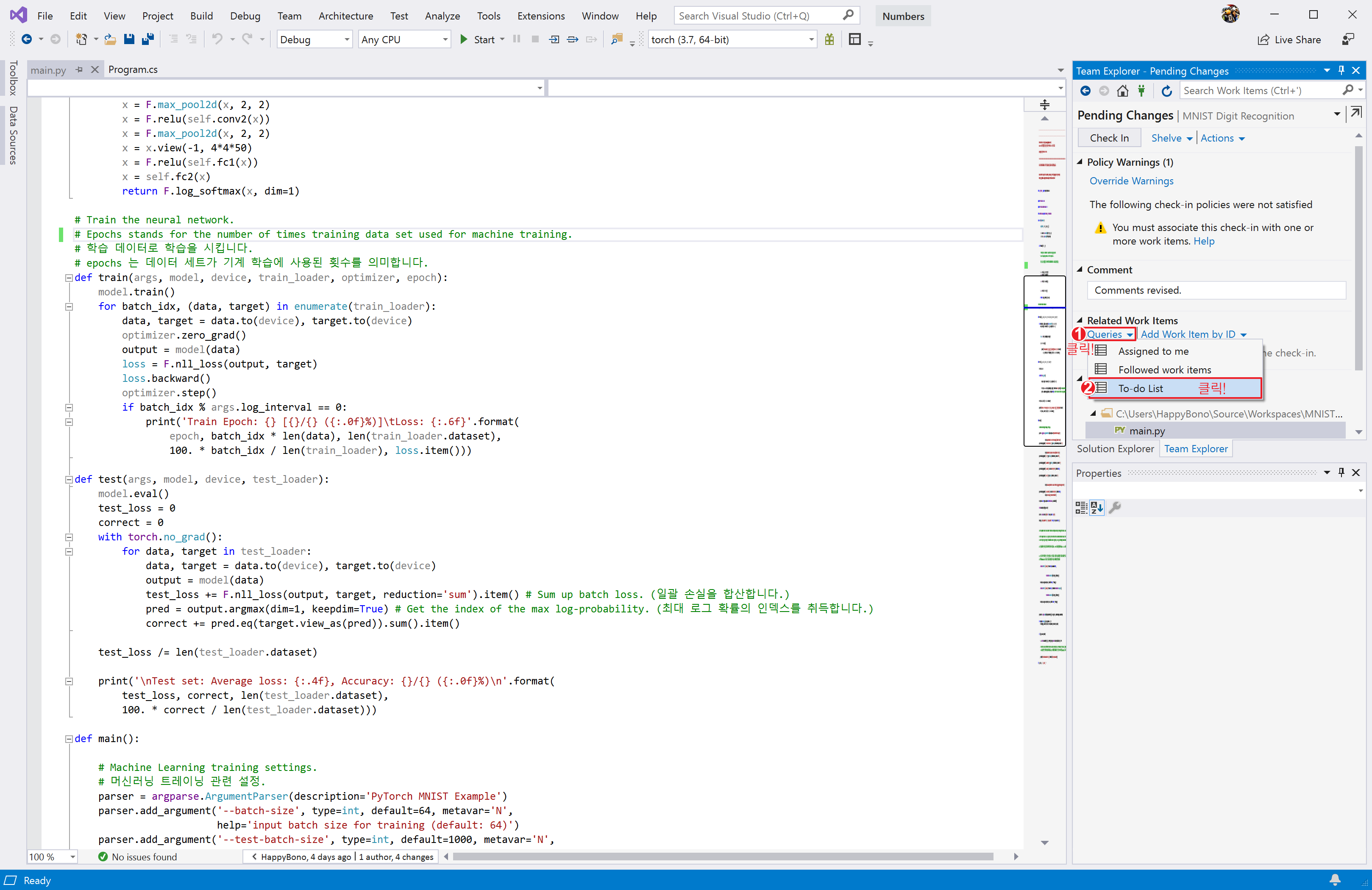Collapse the Policy Warnings section
The width and height of the screenshot is (1372, 890).
click(1080, 162)
